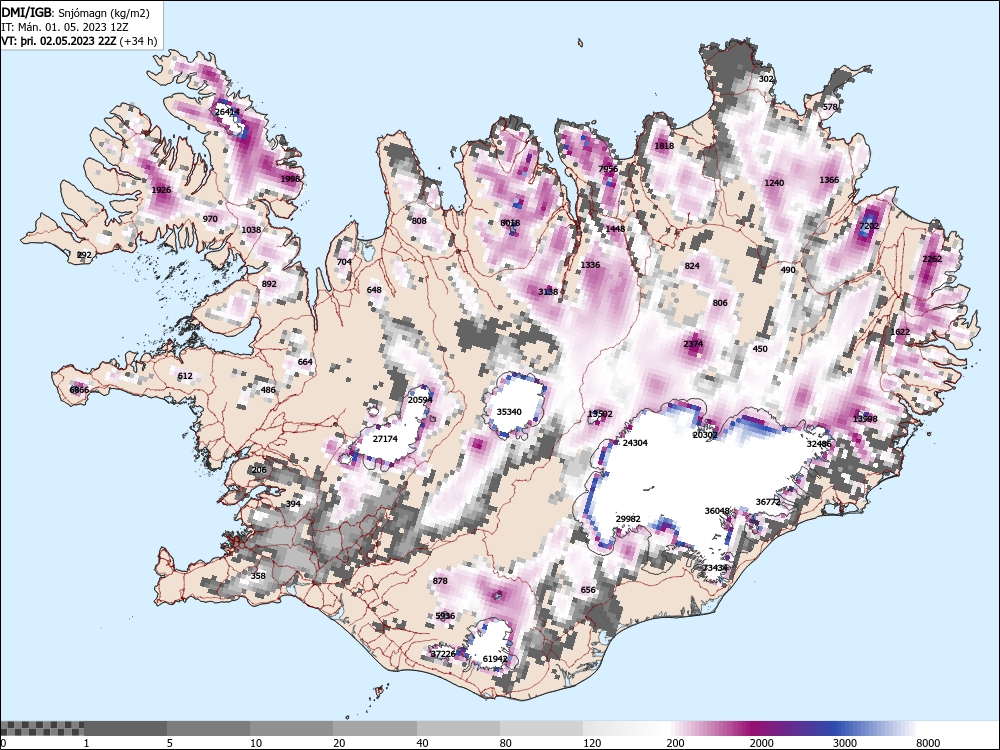Viewport: 1000px width, 750px height.
Task: Click the snow value 7202
Action: coord(869,226)
